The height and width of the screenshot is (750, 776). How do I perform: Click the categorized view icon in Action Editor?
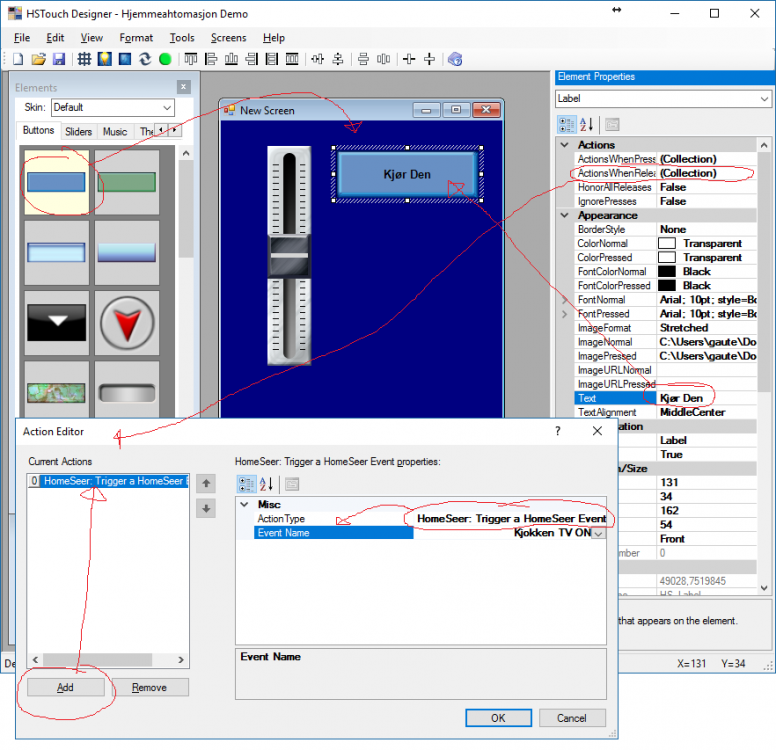coord(246,484)
